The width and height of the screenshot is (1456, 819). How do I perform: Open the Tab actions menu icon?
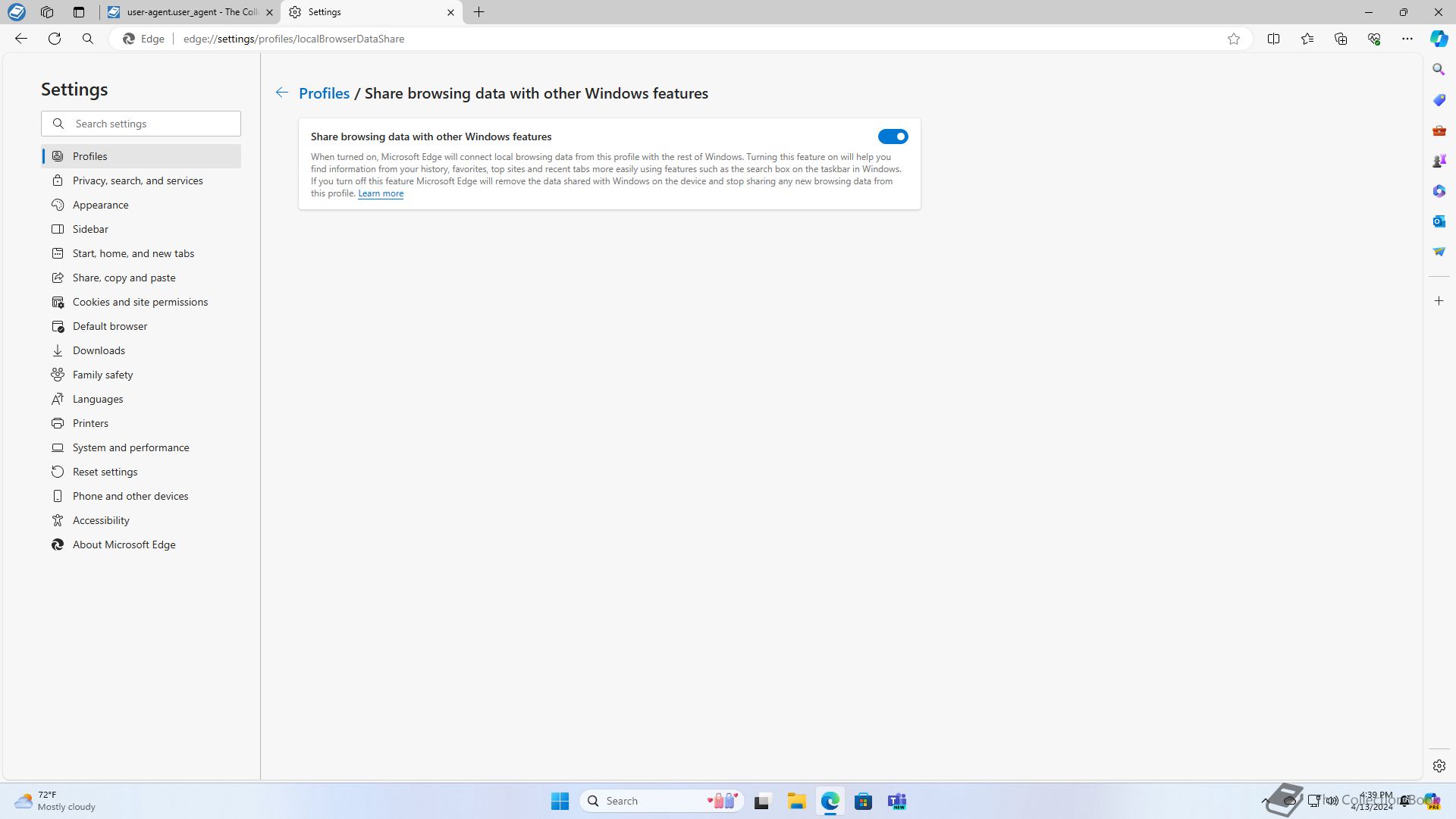(79, 12)
